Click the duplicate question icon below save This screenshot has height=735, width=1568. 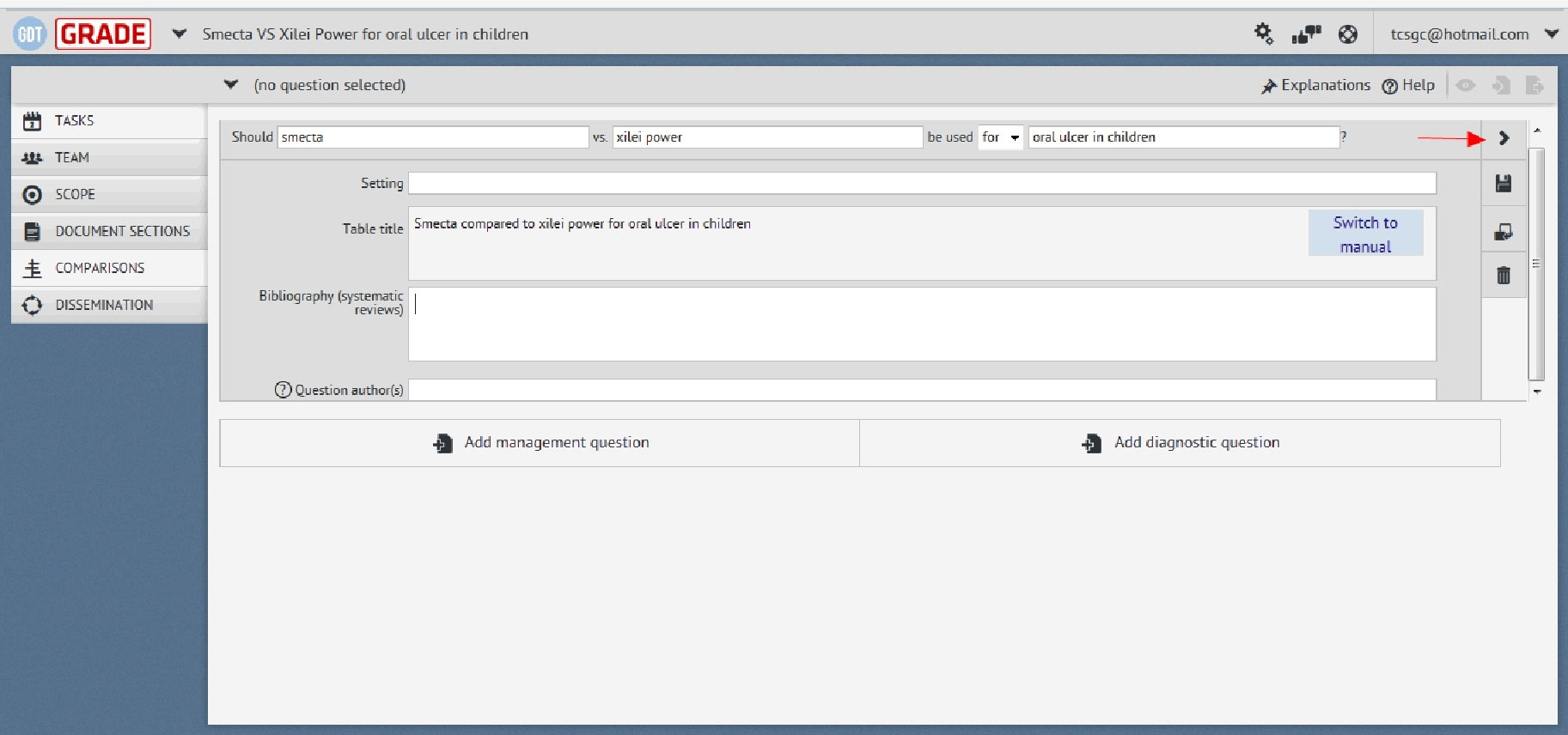click(x=1504, y=232)
